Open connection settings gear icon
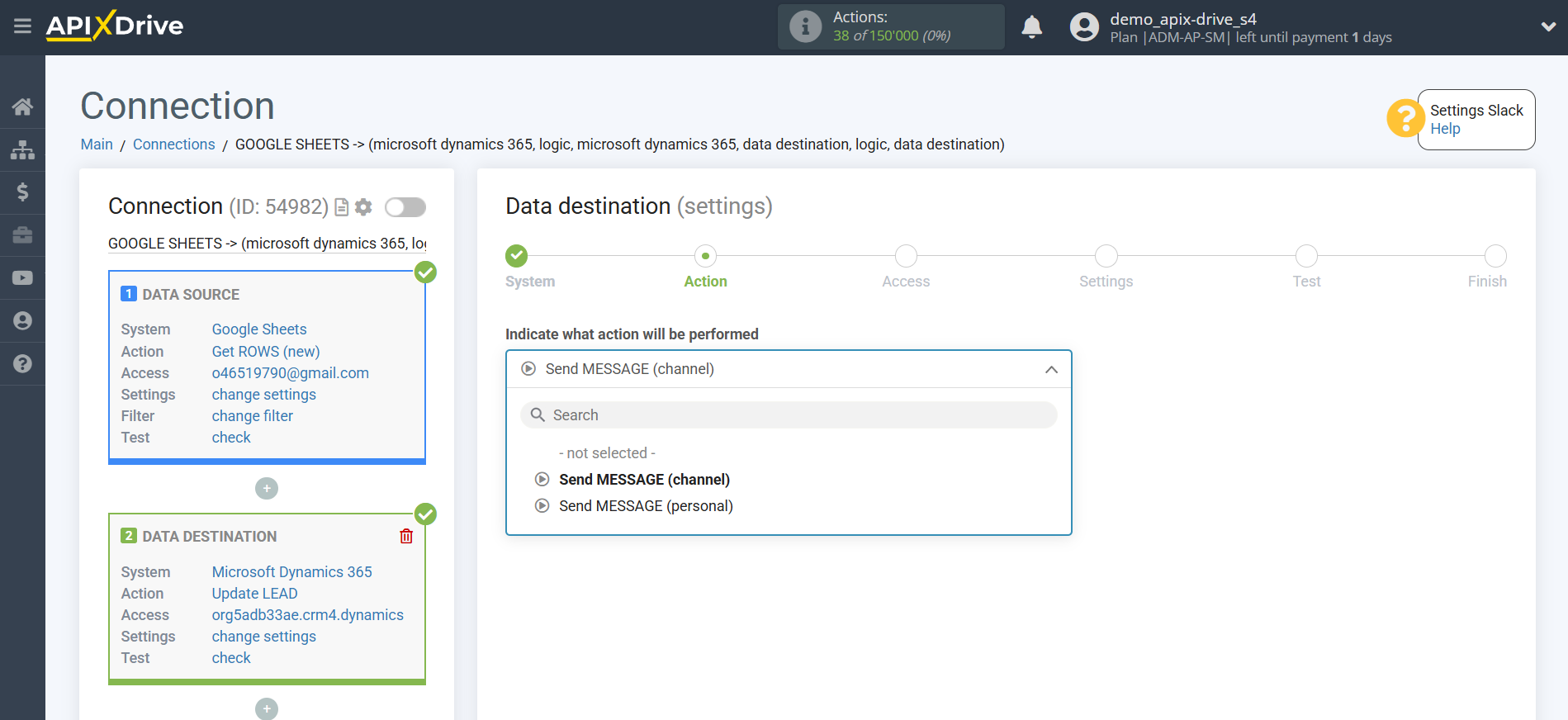 coord(363,207)
